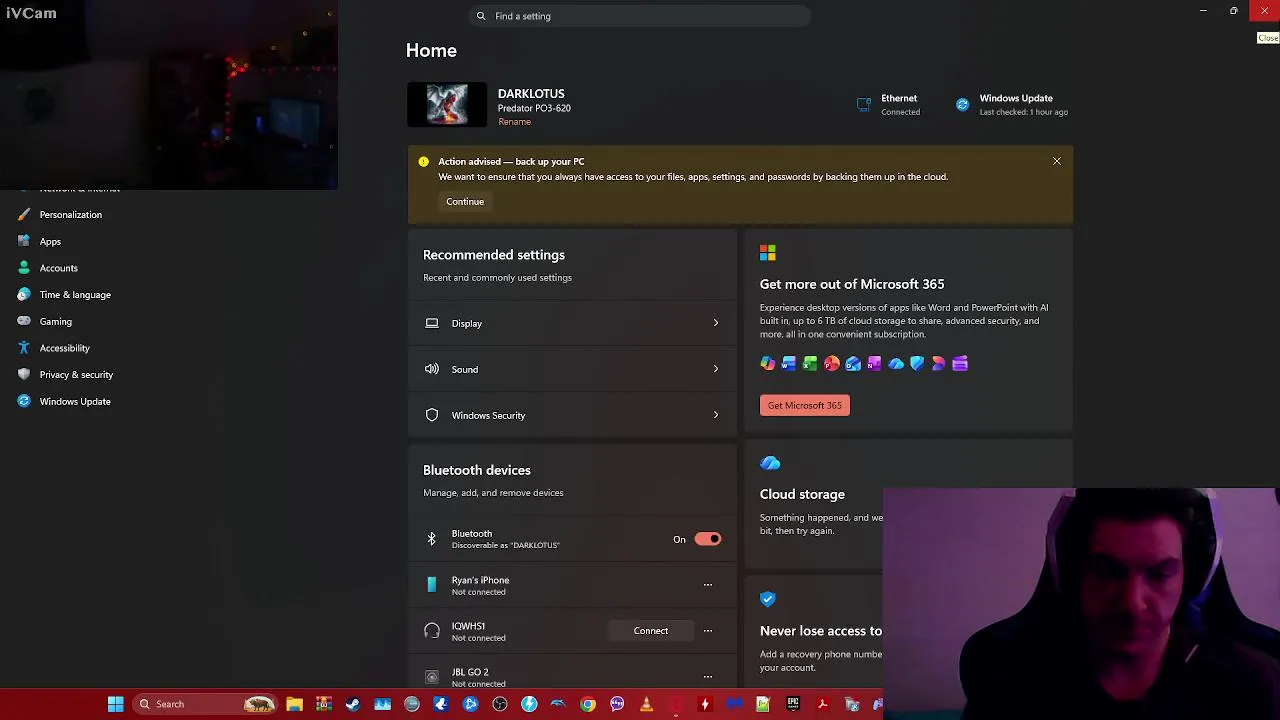This screenshot has width=1280, height=720.
Task: Open Epic Games Launcher from taskbar
Action: [793, 704]
